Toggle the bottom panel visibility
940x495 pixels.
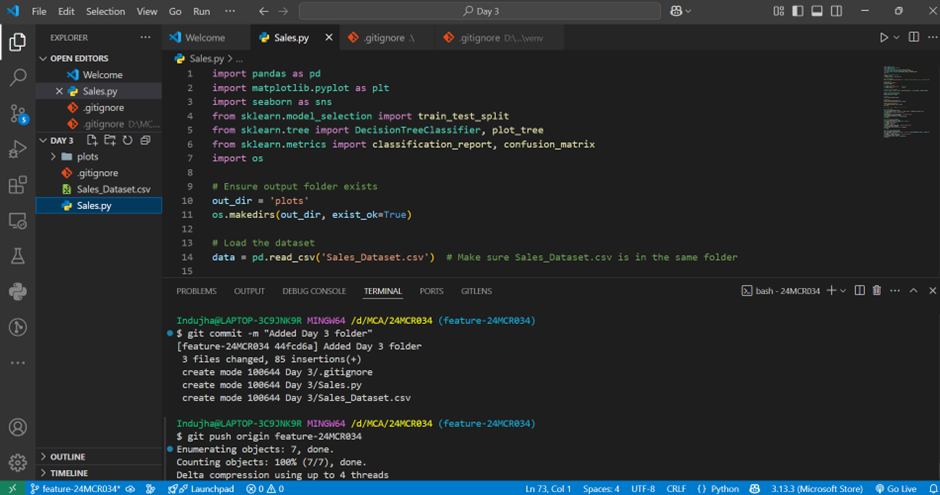pos(817,11)
